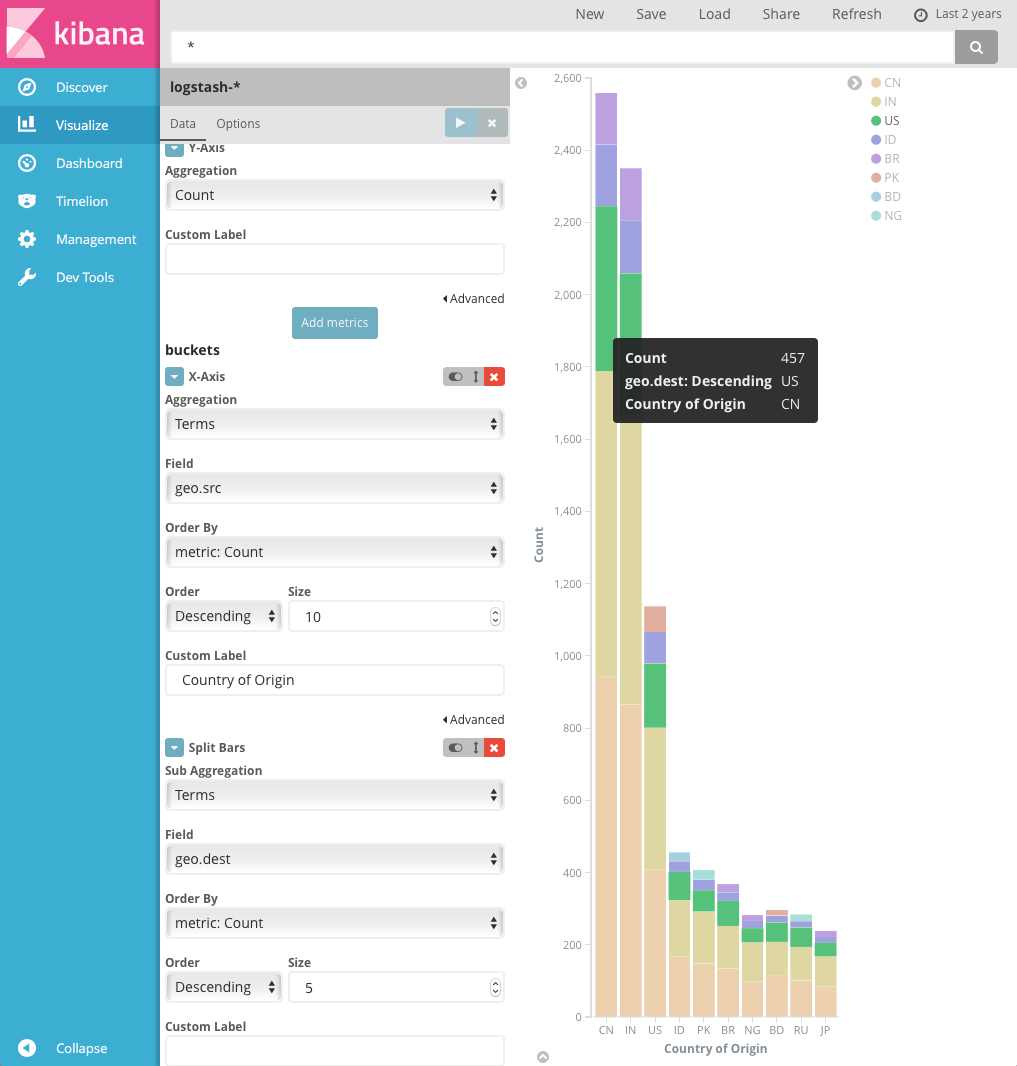Screen dimensions: 1017x1066
Task: Click Share in the top menu
Action: click(780, 14)
